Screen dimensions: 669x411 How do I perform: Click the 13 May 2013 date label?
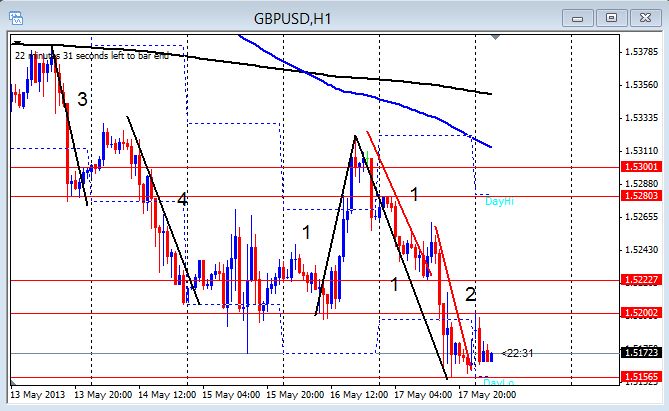(x=38, y=394)
